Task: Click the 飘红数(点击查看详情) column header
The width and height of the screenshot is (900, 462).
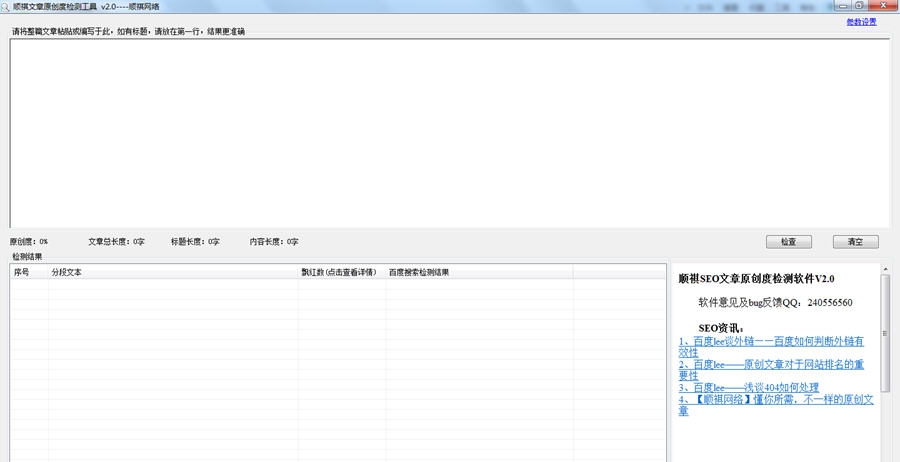Action: point(342,273)
